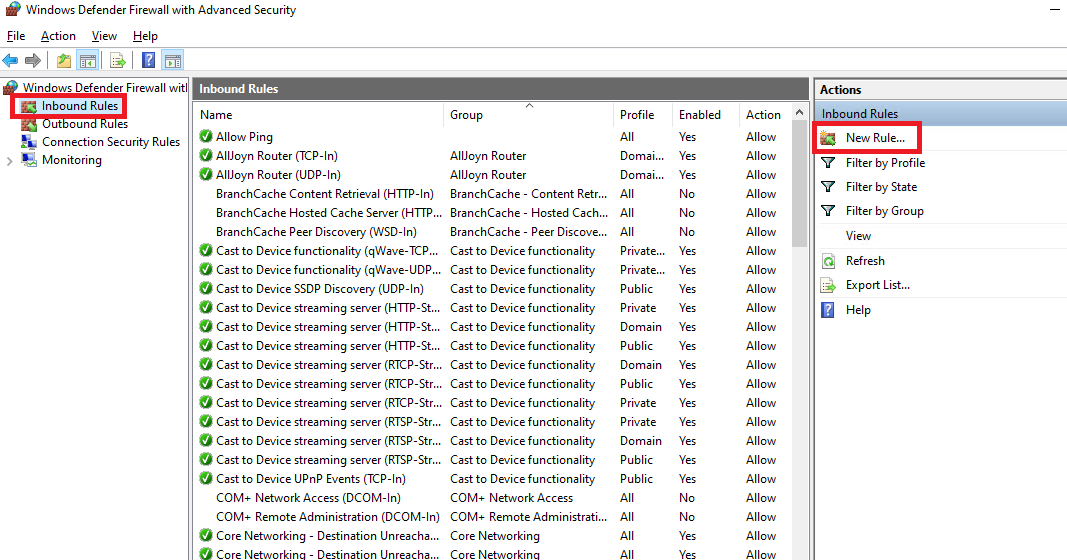1067x560 pixels.
Task: Select COM+ Network Access (DCOM-In) rule
Action: click(x=308, y=498)
